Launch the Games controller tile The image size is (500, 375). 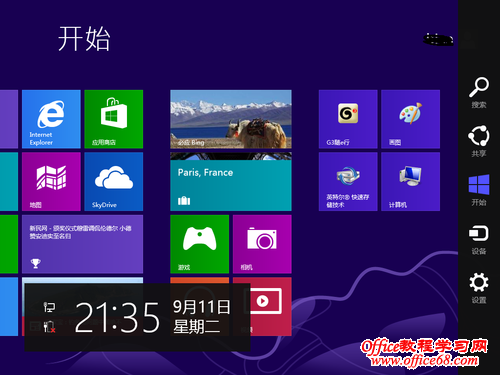(199, 244)
